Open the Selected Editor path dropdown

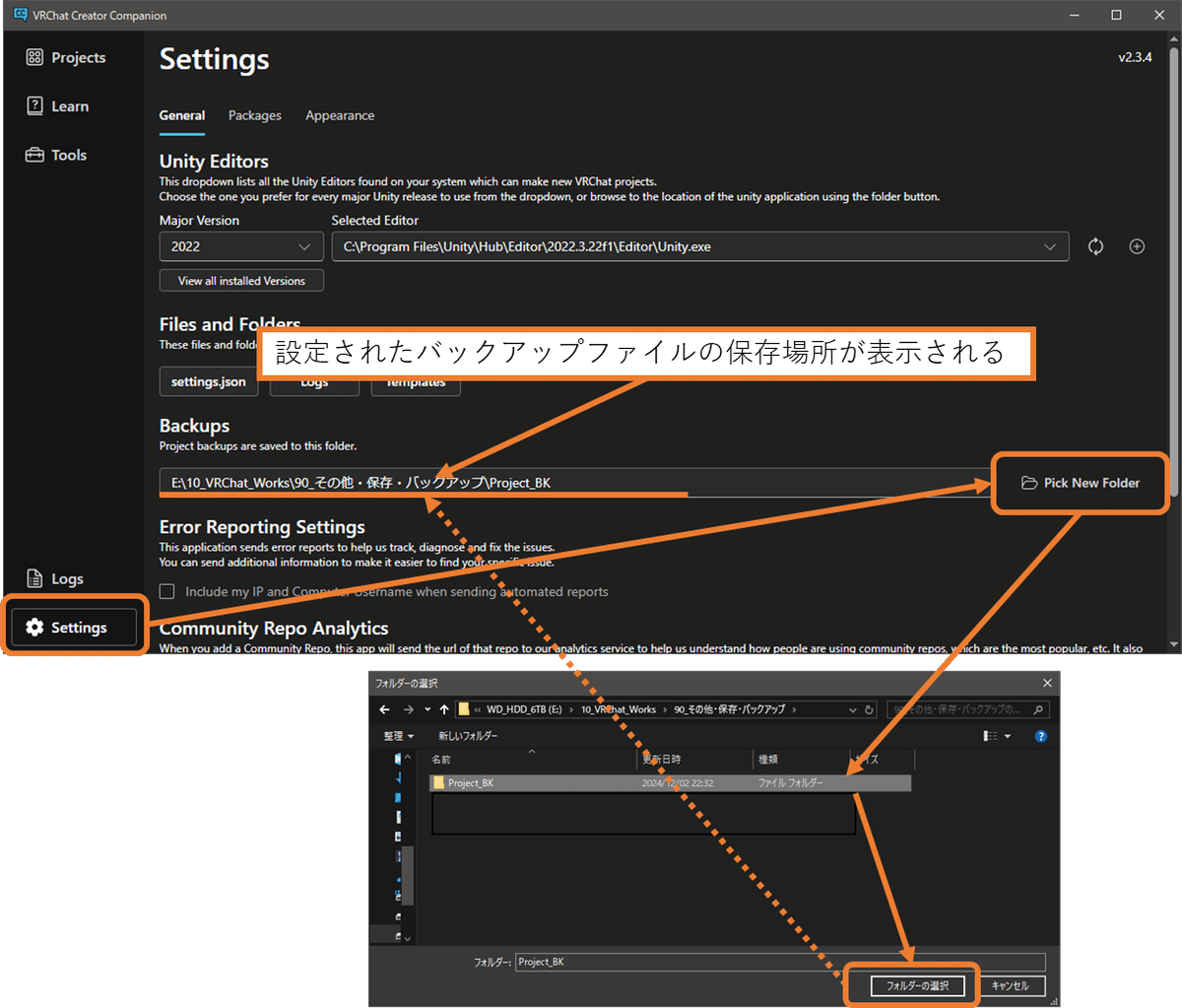700,246
